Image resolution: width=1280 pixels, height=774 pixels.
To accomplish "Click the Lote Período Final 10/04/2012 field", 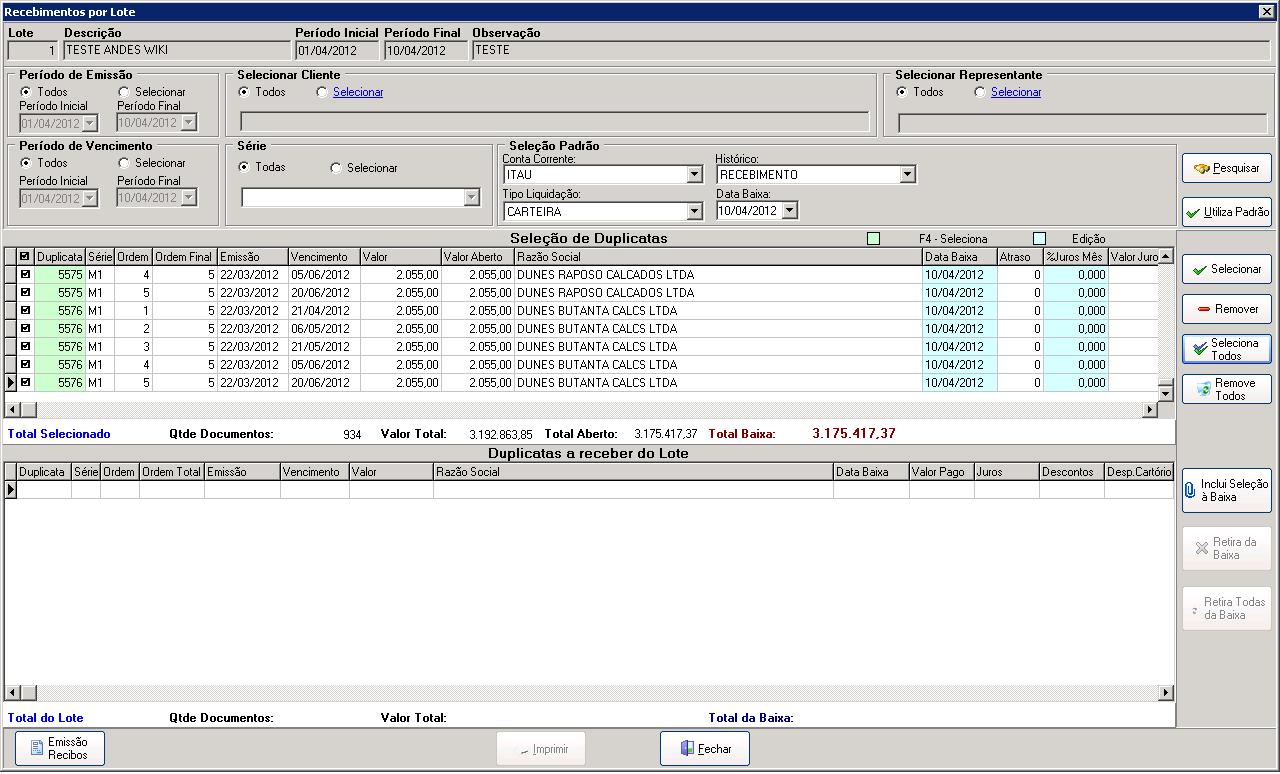I will [426, 50].
